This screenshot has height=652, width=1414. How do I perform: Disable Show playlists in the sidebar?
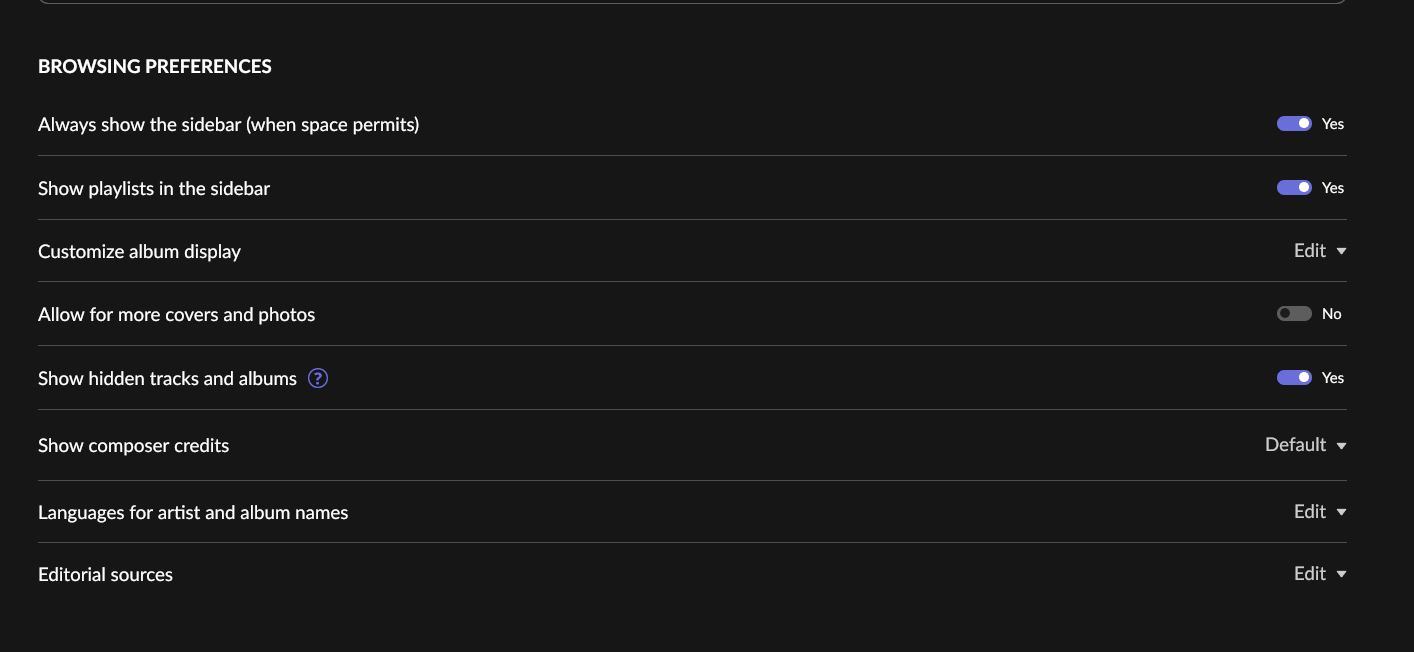click(x=1294, y=188)
